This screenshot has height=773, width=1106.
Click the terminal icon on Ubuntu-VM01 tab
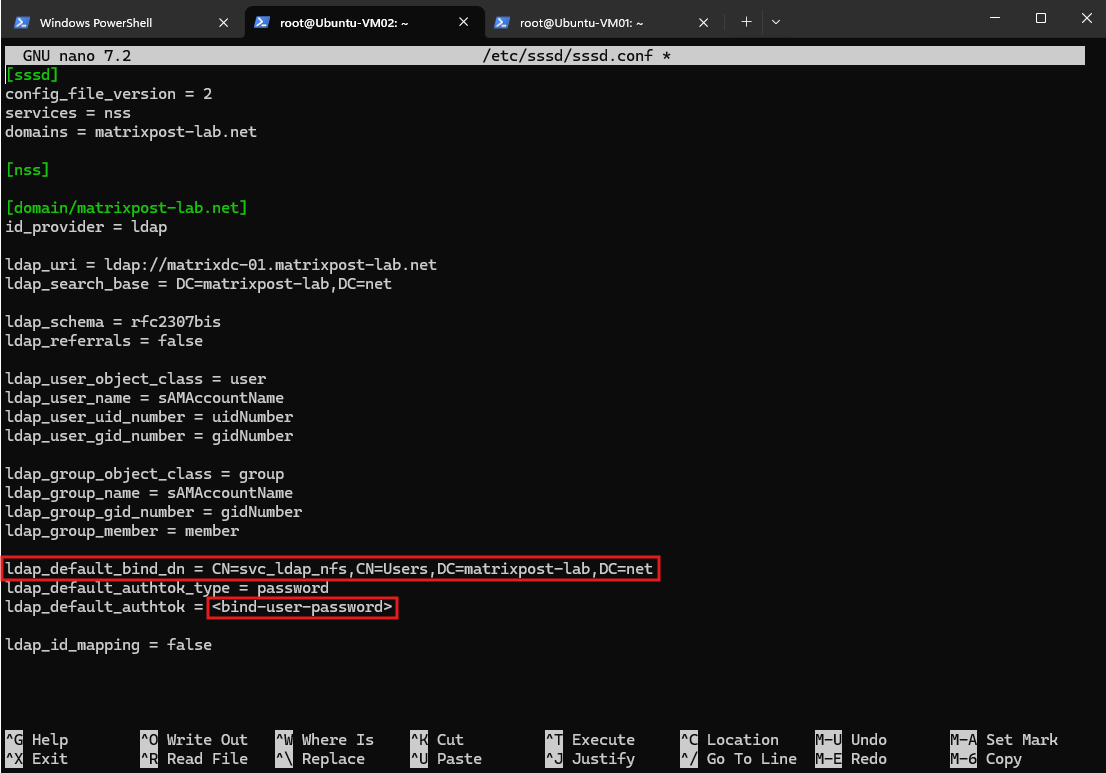502,23
